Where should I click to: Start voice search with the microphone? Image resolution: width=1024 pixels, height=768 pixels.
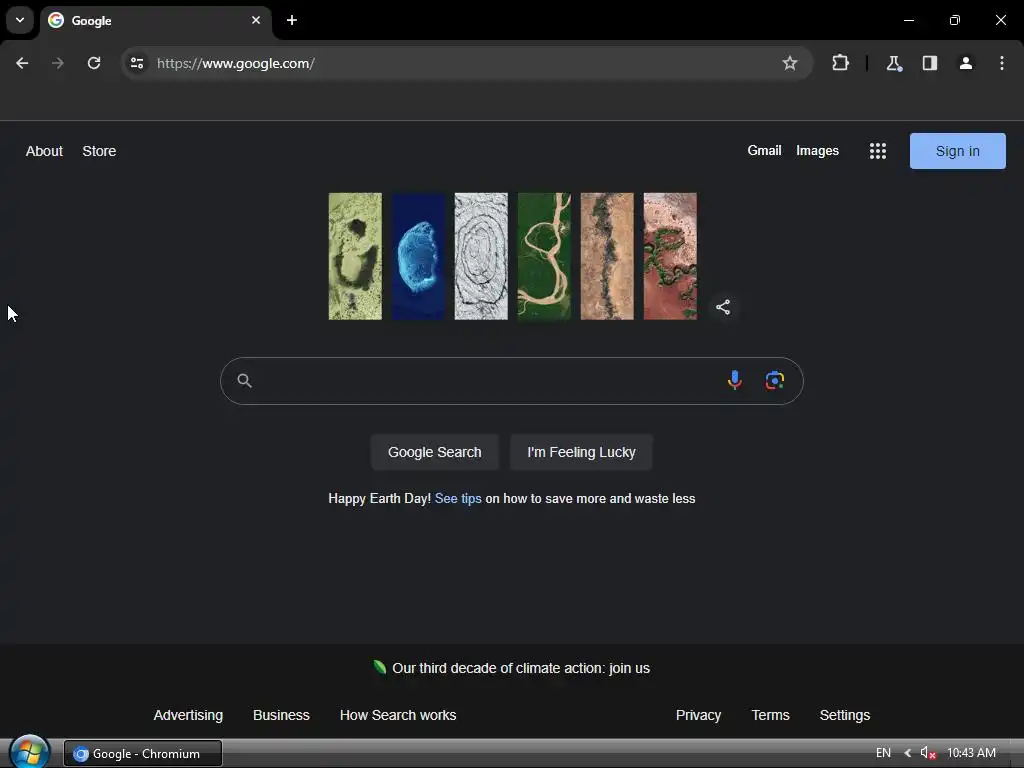coord(735,380)
